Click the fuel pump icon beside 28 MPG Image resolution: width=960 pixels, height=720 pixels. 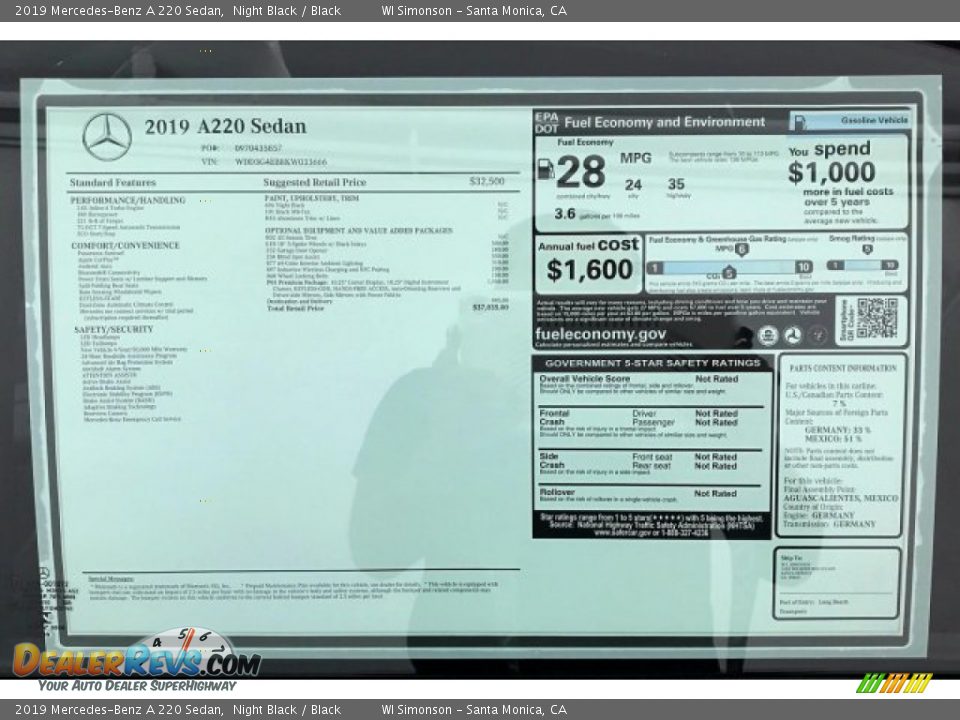tap(546, 169)
